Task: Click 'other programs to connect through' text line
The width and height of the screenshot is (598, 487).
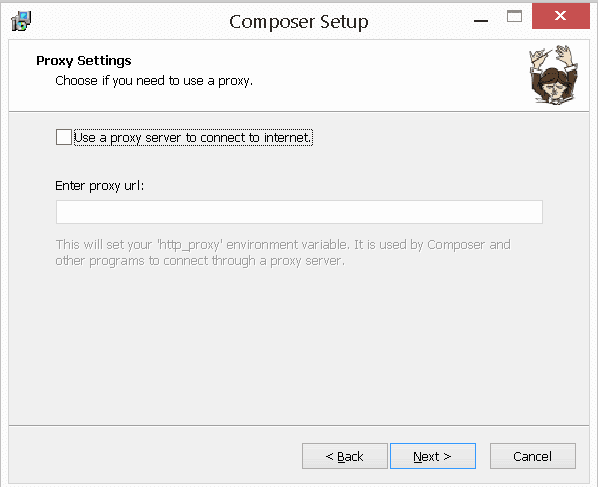Action: pos(200,261)
